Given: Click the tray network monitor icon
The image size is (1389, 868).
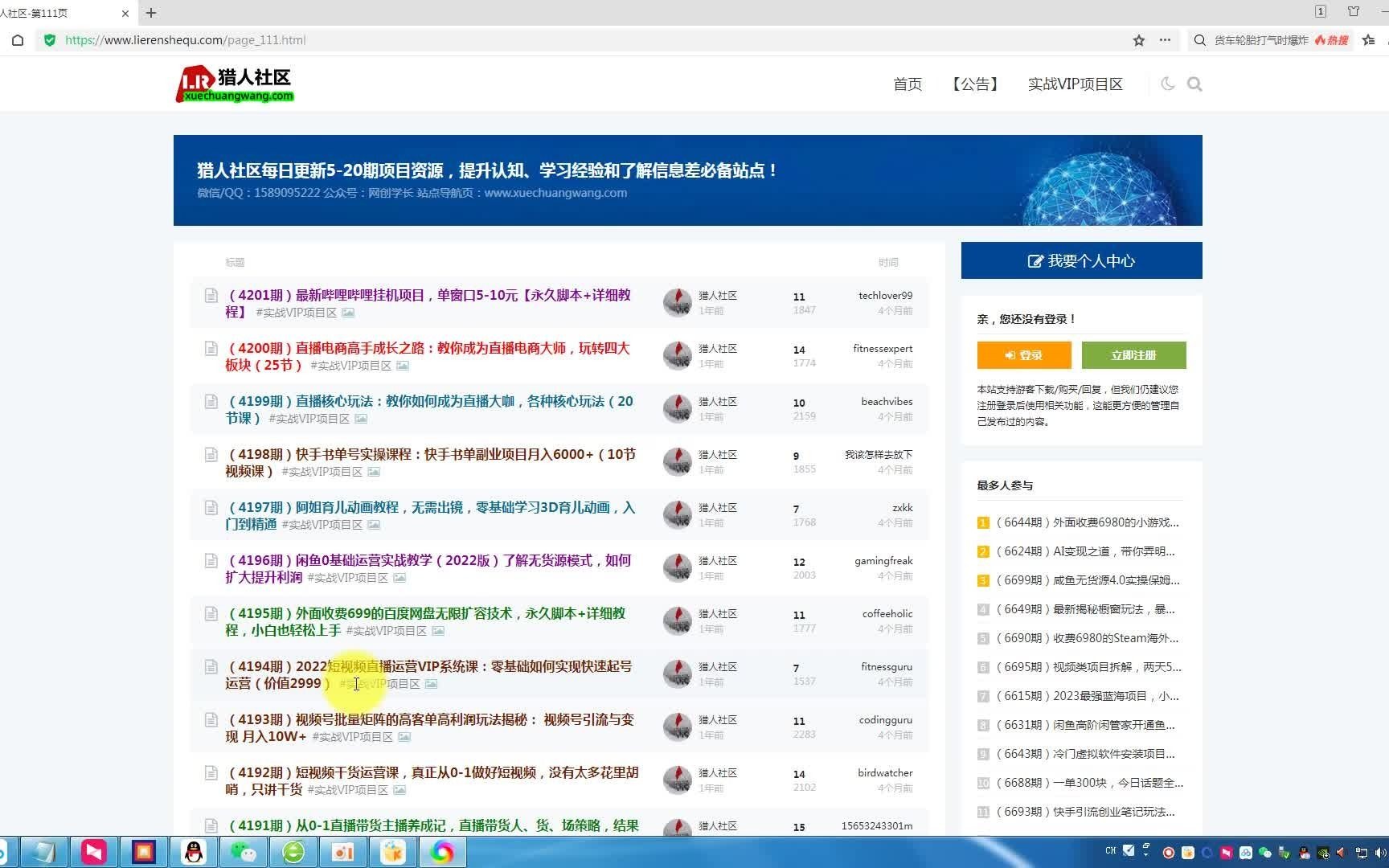Looking at the screenshot, I should coord(1362,852).
